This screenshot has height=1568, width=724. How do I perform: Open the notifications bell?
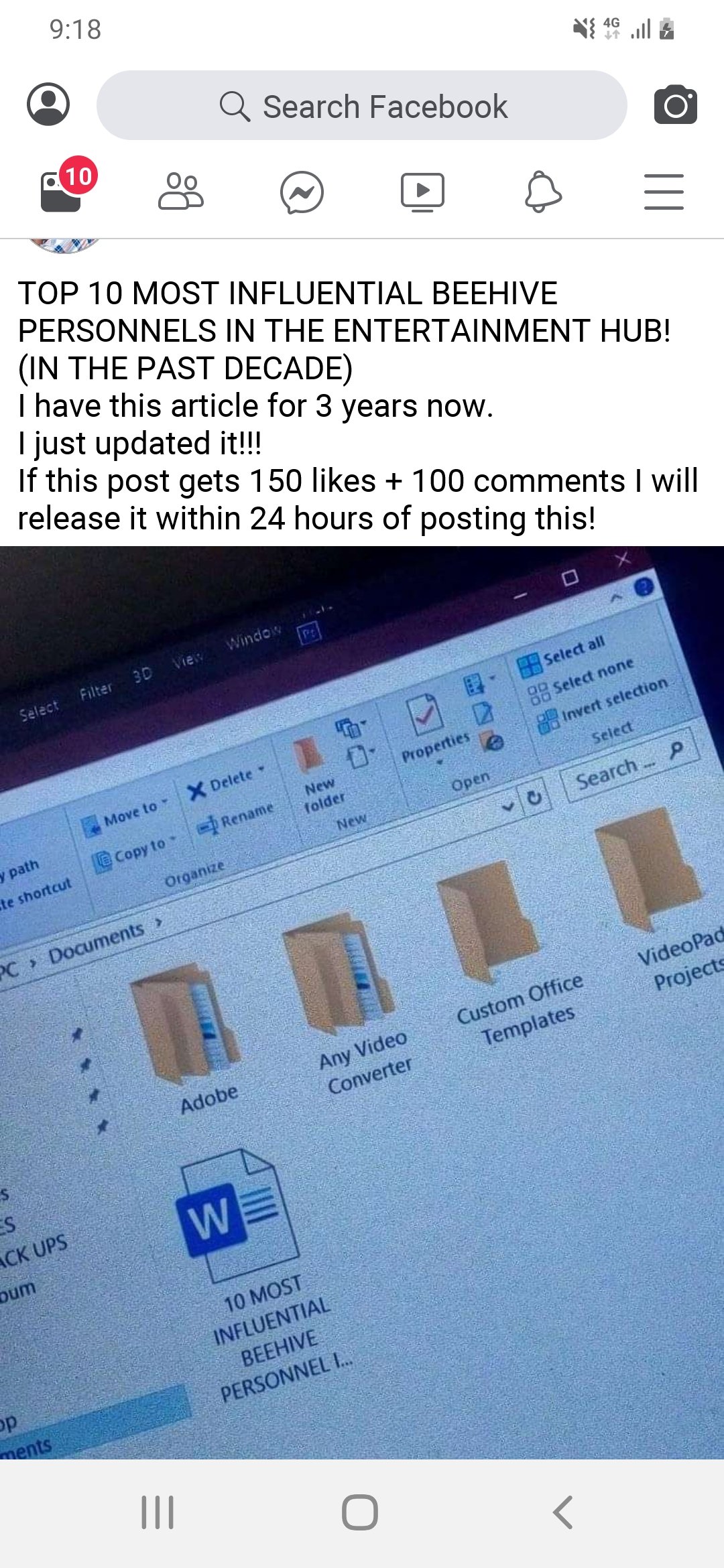(543, 192)
